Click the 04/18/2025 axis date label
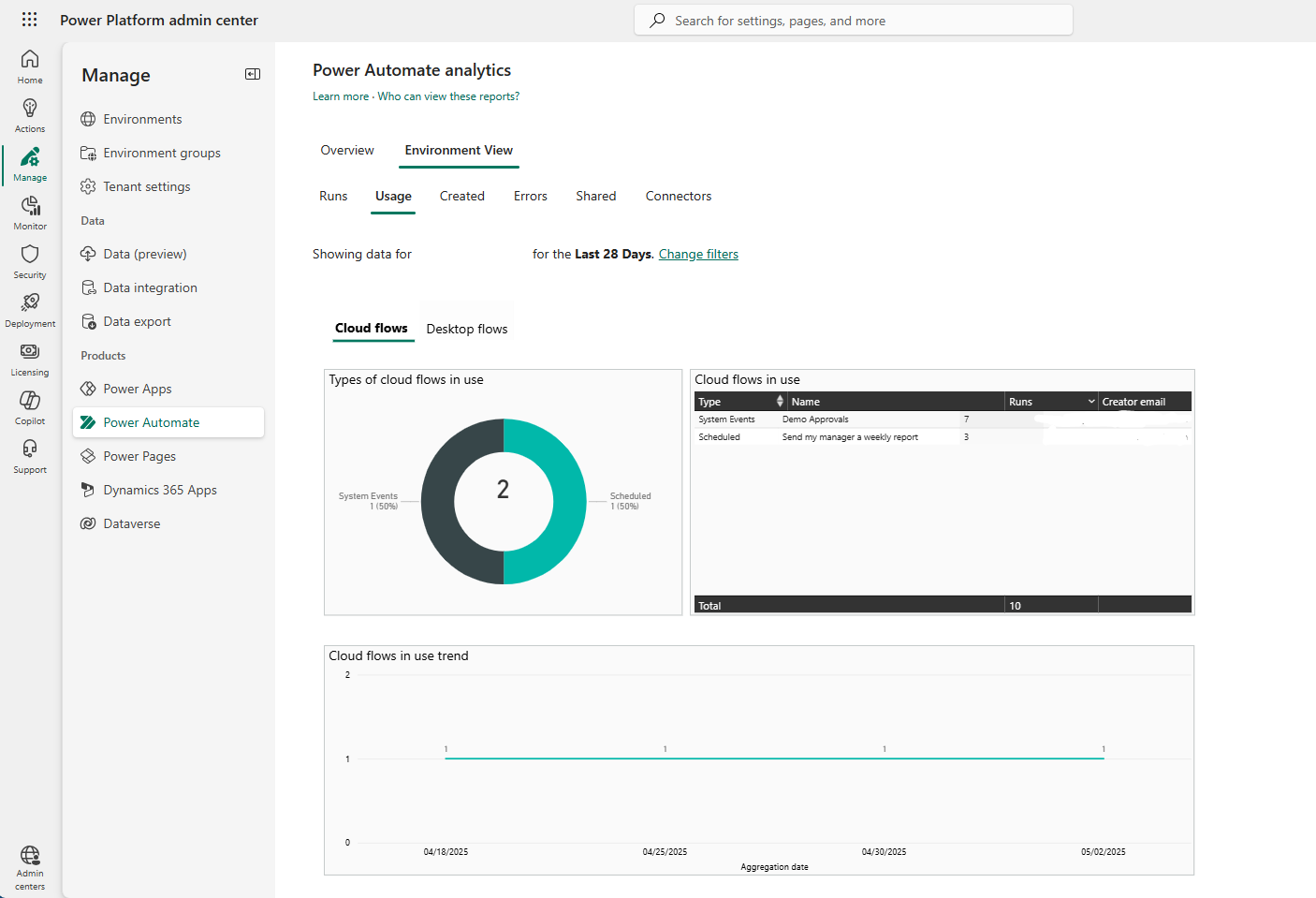1316x898 pixels. pos(446,852)
